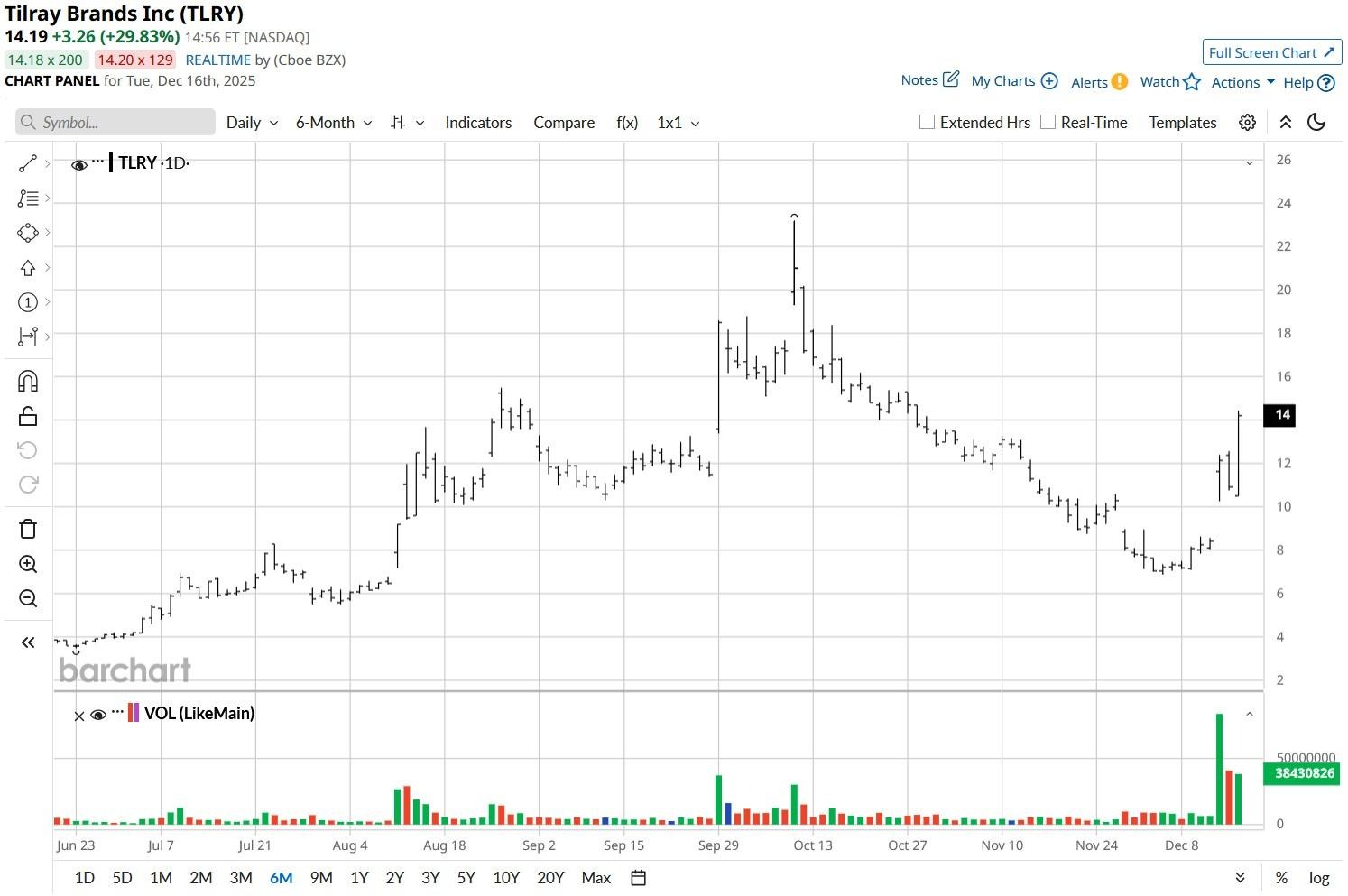Click the Notes link

click(x=919, y=80)
